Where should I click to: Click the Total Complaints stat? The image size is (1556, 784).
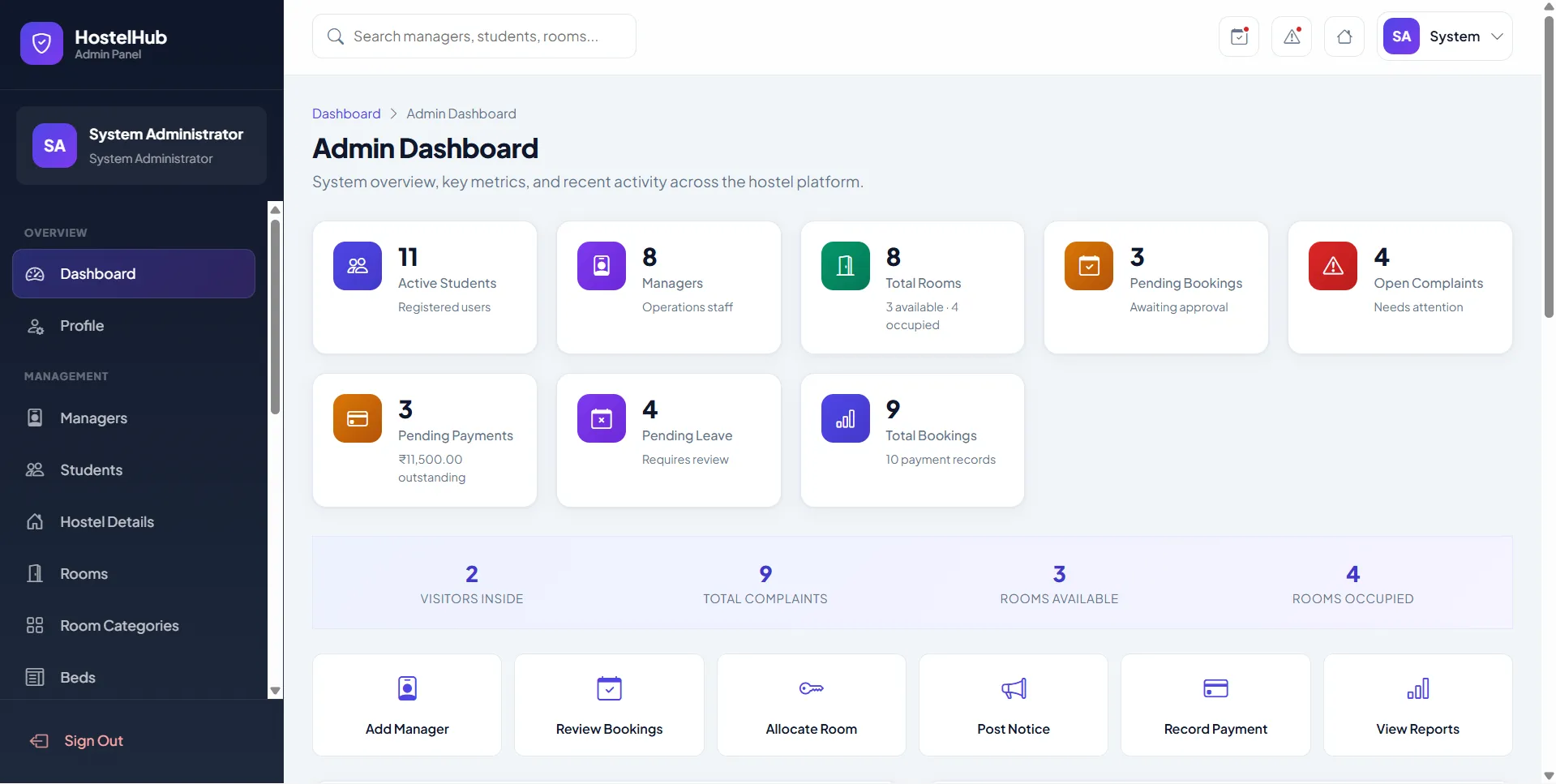coord(765,585)
